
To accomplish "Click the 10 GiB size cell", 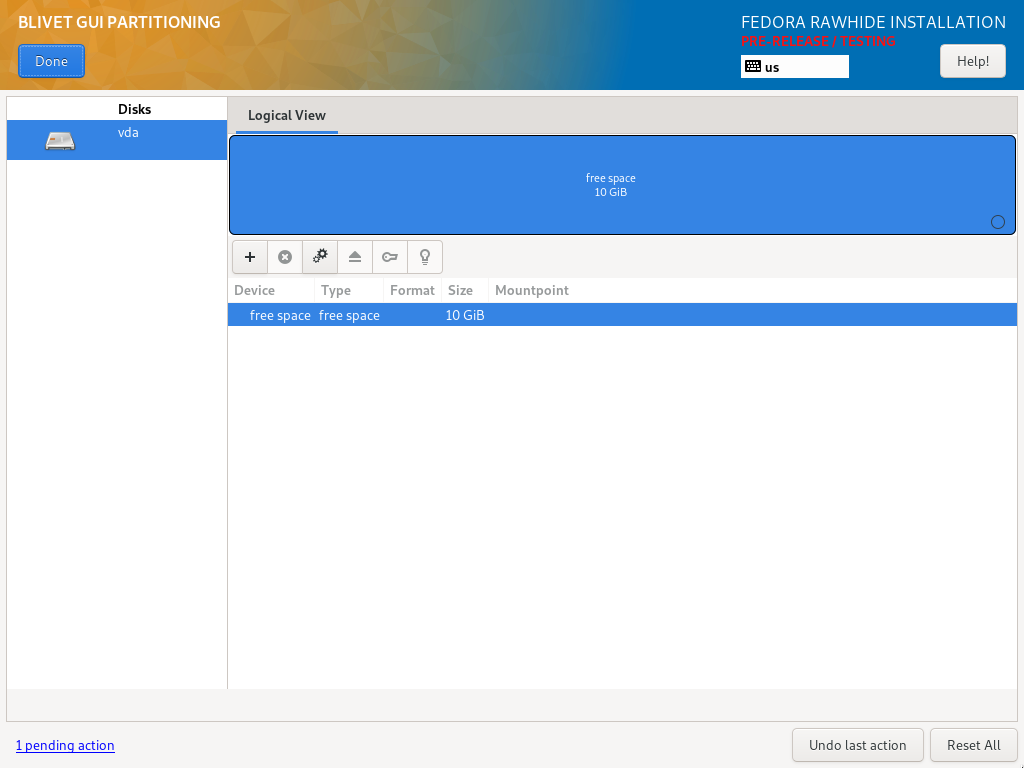I will click(465, 315).
